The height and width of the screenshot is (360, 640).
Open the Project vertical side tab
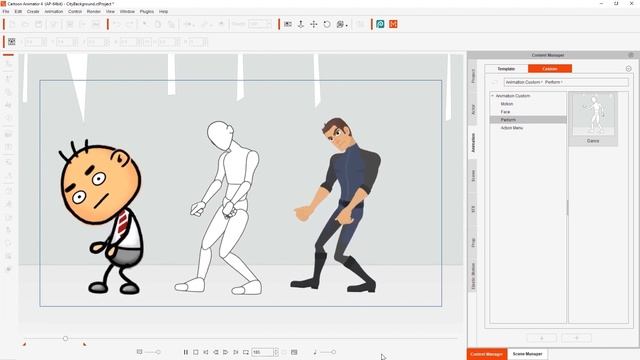pyautogui.click(x=473, y=76)
